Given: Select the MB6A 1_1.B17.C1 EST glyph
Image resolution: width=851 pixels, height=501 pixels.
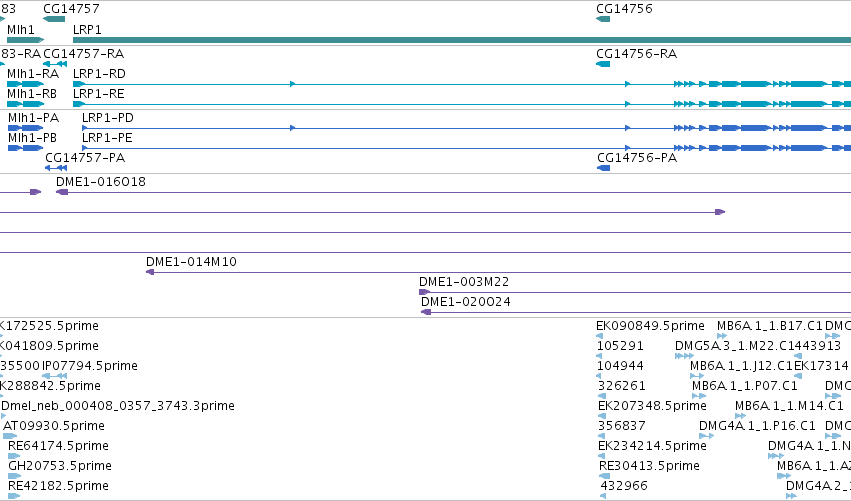Looking at the screenshot, I should (722, 336).
